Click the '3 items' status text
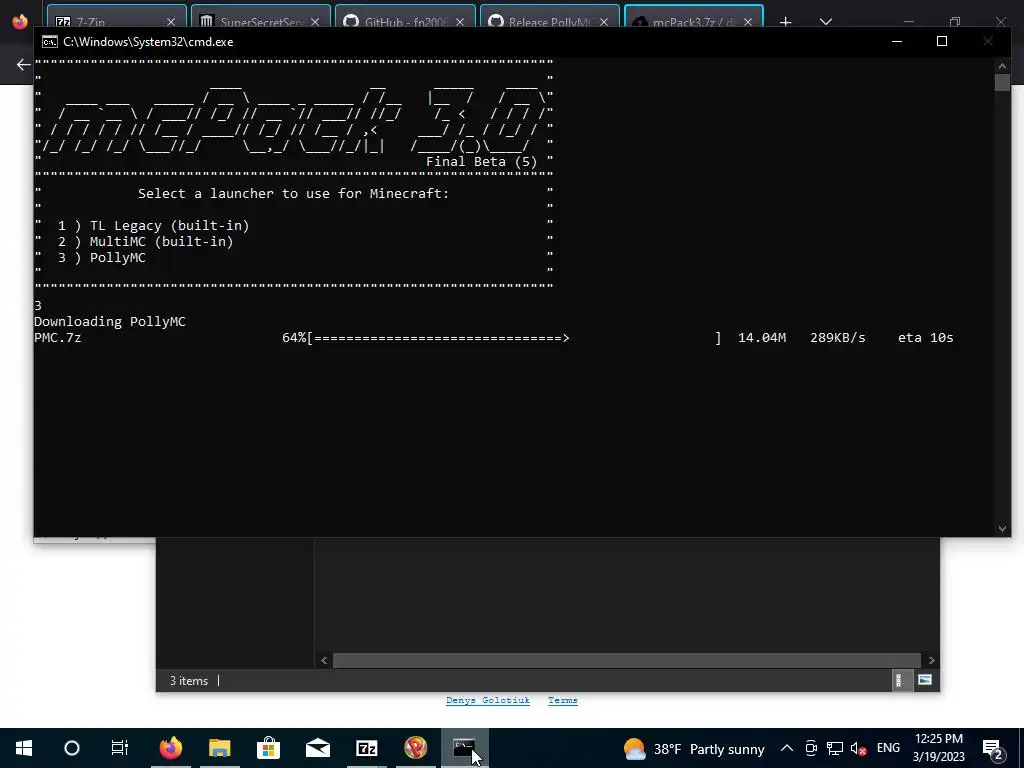This screenshot has width=1024, height=768. tap(189, 680)
